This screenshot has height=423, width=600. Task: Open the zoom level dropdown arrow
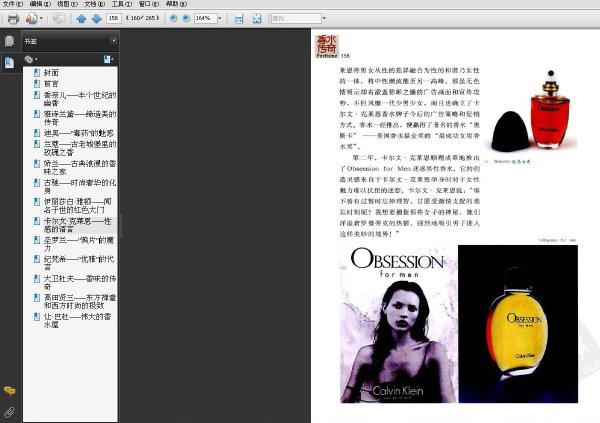[220, 18]
